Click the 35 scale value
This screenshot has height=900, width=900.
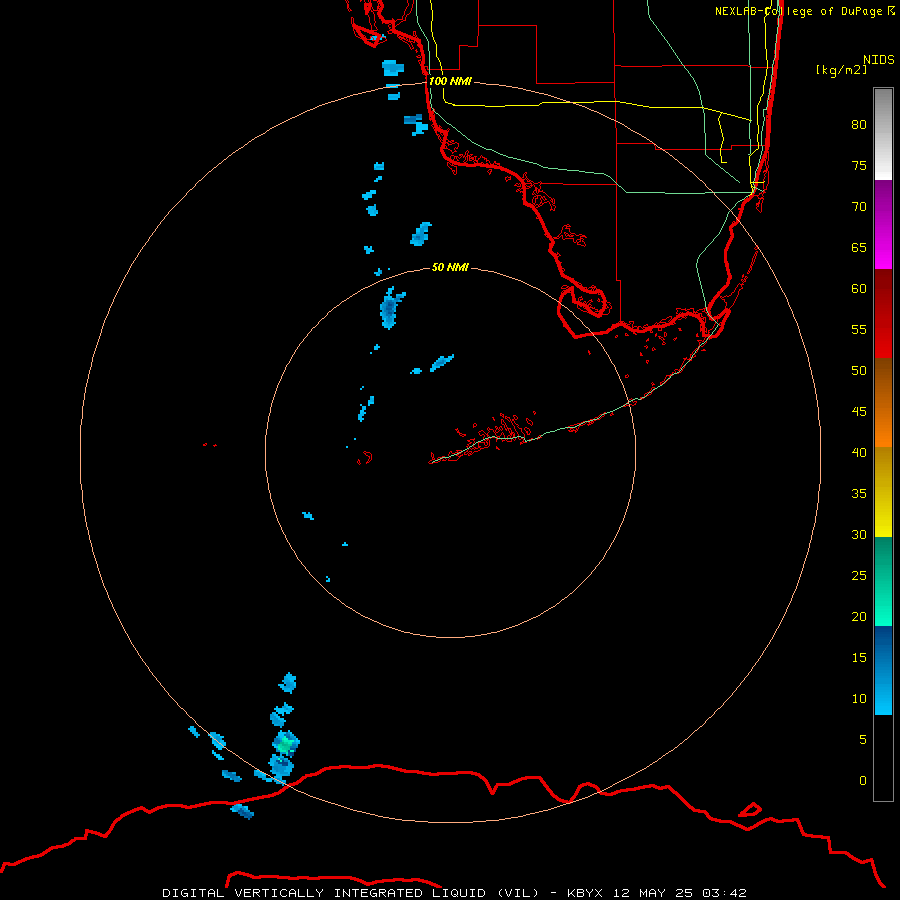859,494
